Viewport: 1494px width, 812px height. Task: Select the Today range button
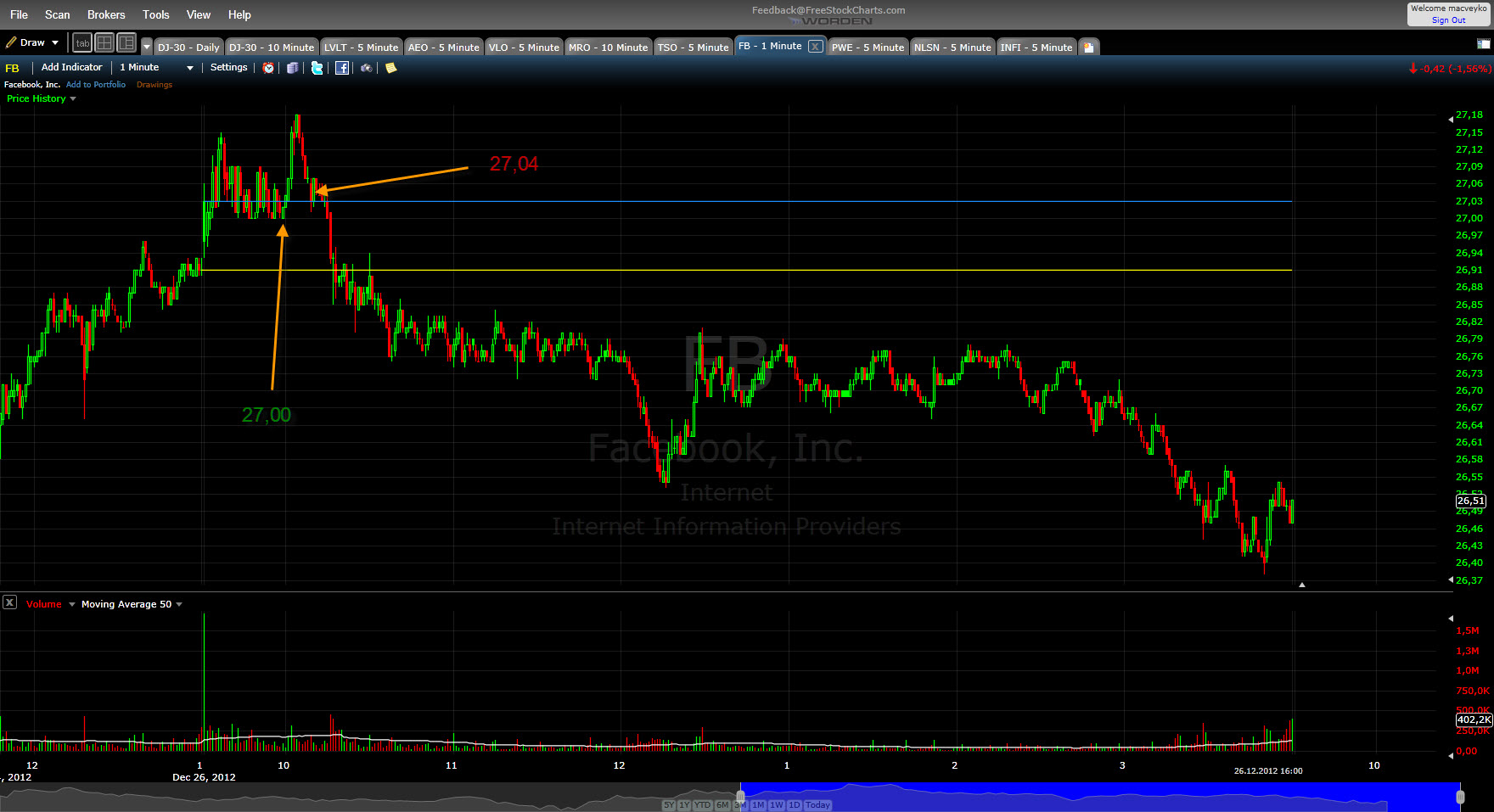point(818,805)
